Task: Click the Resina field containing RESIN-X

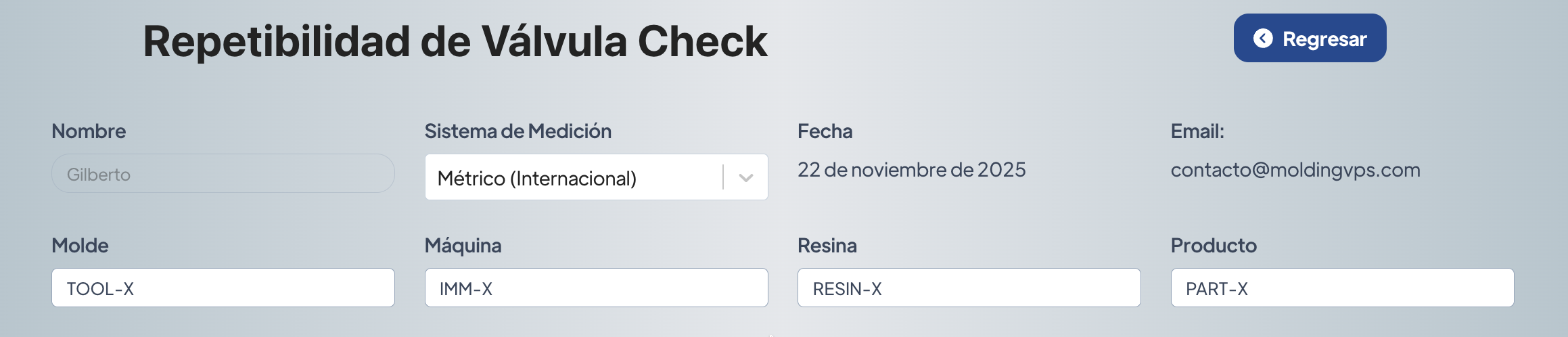Action: click(x=969, y=288)
